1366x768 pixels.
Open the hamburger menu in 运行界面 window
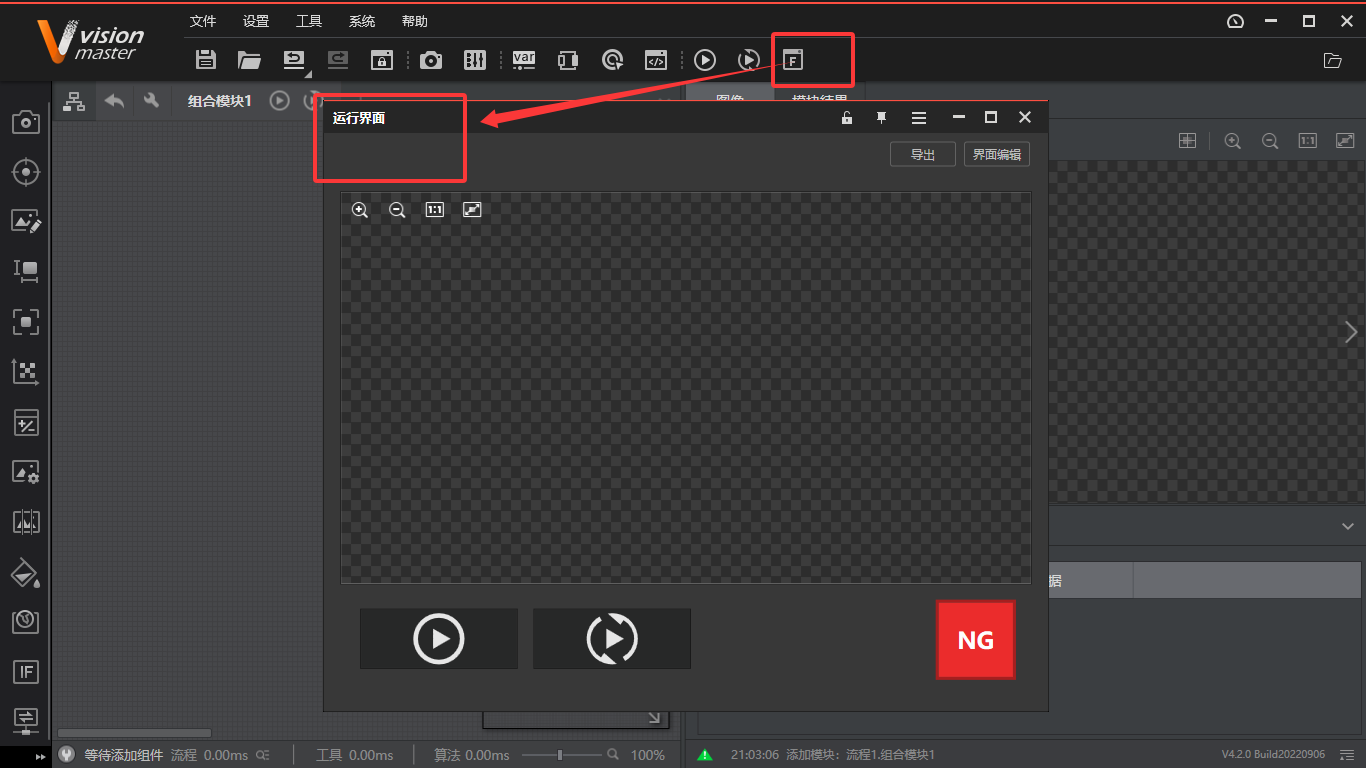coord(918,117)
